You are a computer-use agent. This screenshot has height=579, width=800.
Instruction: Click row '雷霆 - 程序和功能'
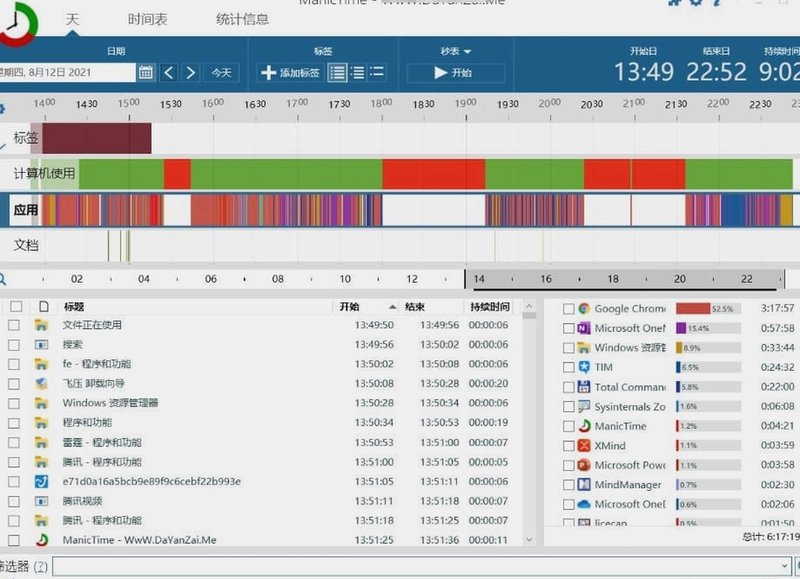click(x=260, y=442)
